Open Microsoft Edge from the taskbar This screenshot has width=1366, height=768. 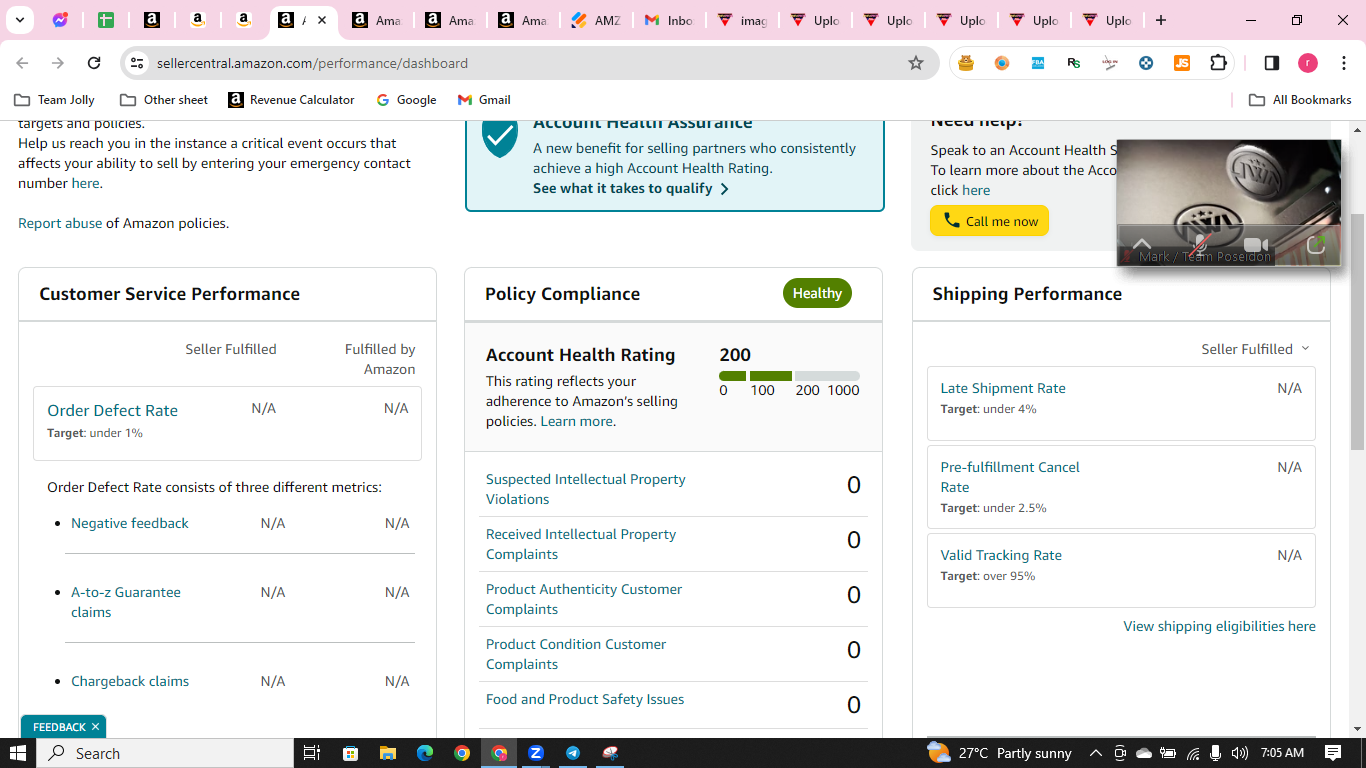(x=424, y=753)
